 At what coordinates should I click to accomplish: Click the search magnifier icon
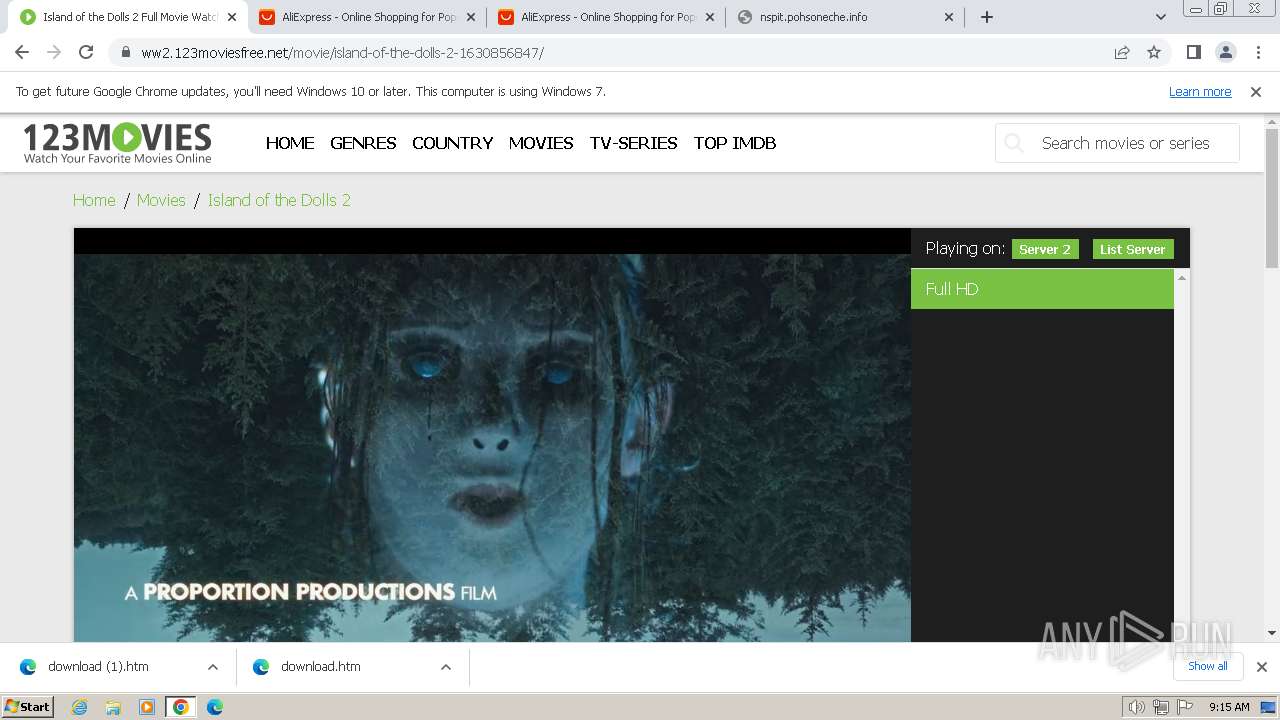coord(1014,143)
